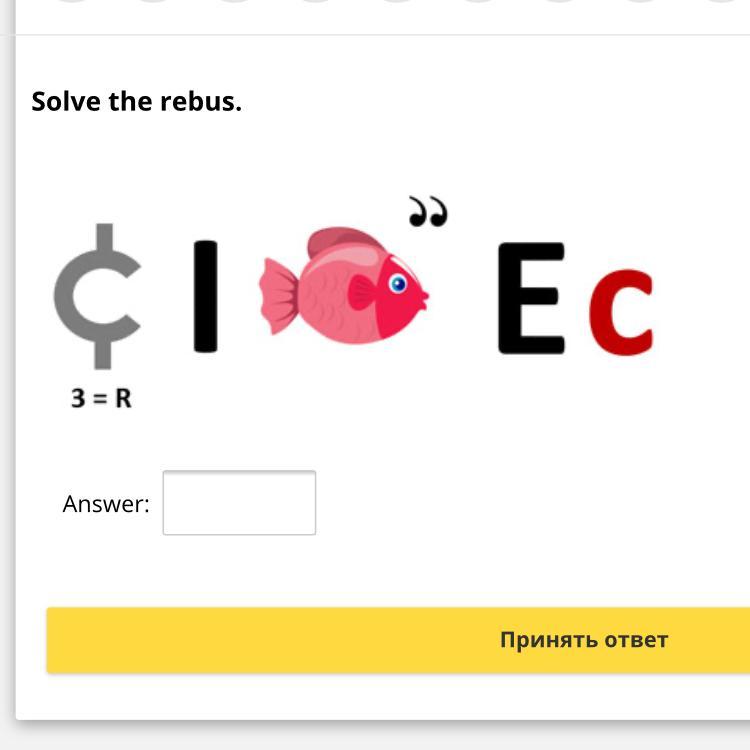This screenshot has height=750, width=750.
Task: Click the fish's tail fin
Action: [279, 295]
